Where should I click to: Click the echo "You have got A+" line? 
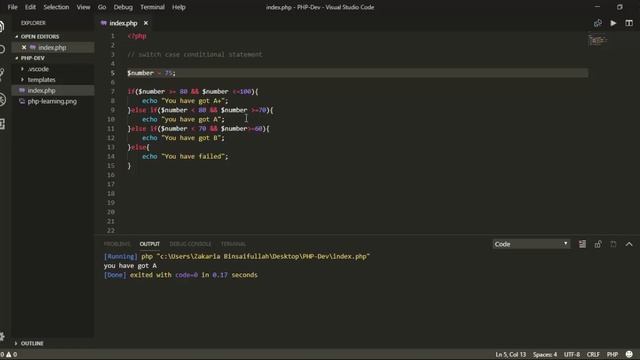185,101
